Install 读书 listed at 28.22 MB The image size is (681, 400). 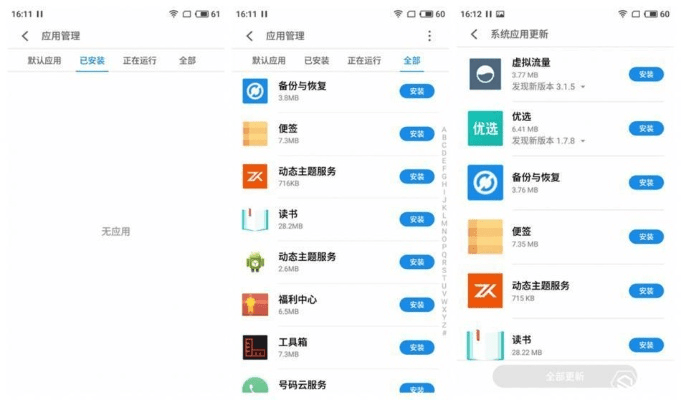646,345
